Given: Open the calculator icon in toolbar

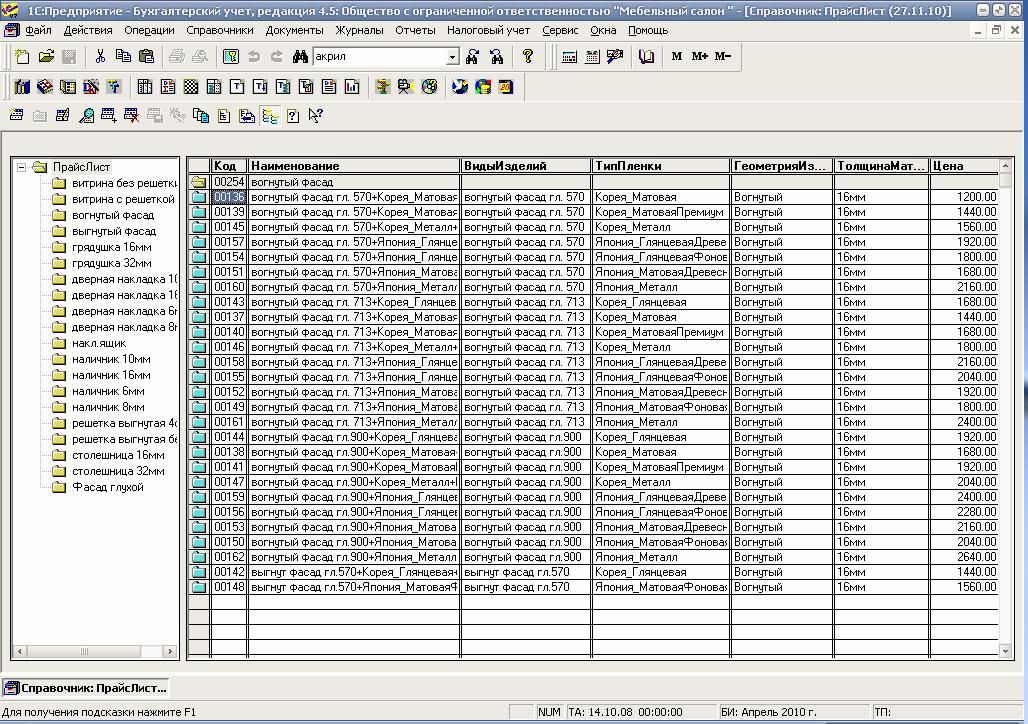Looking at the screenshot, I should pyautogui.click(x=569, y=56).
